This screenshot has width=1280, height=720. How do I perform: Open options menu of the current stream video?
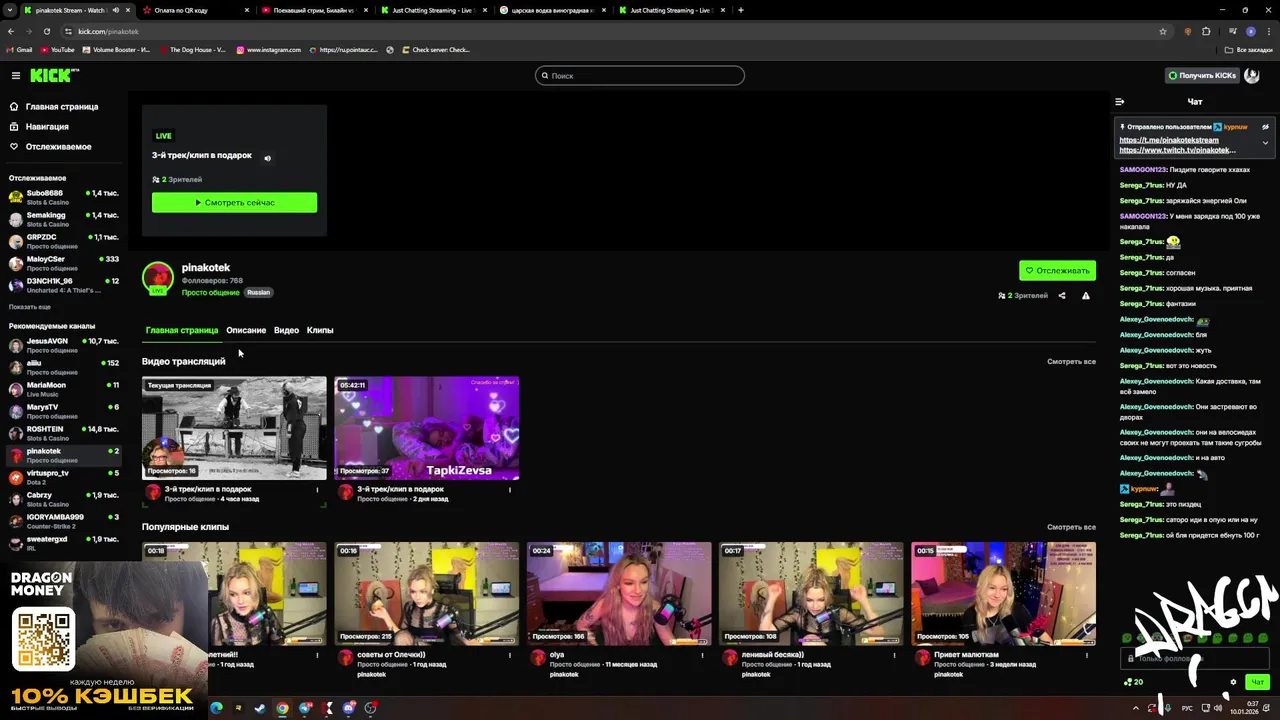[318, 490]
